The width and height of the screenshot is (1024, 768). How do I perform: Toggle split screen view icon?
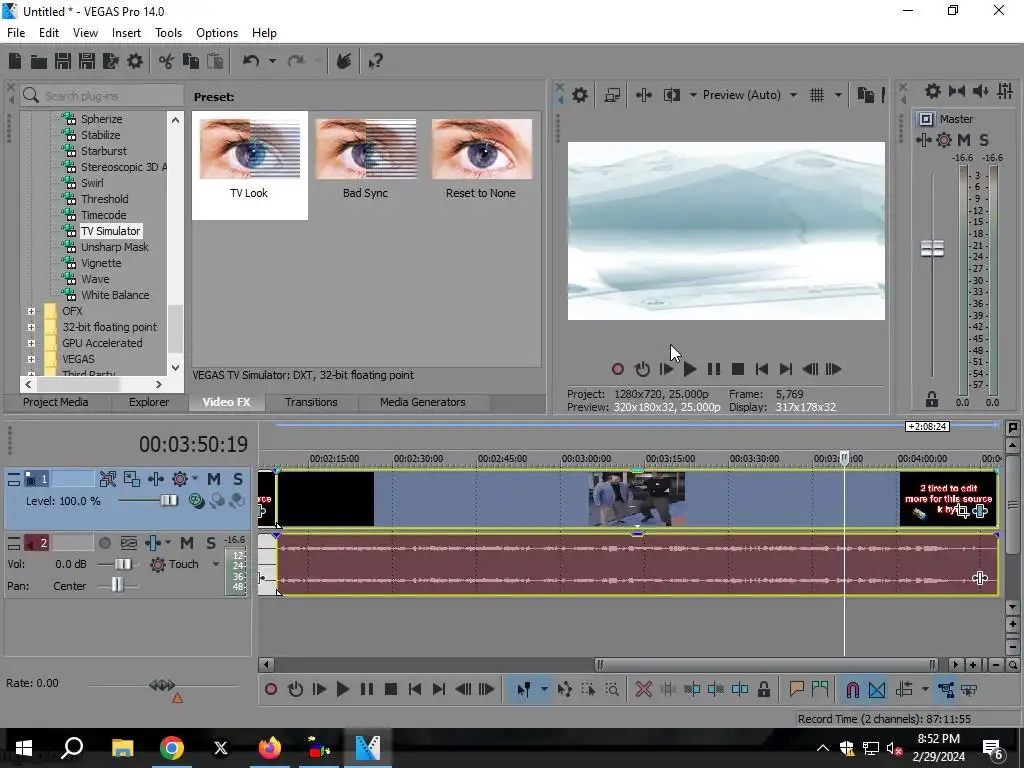pyautogui.click(x=671, y=95)
